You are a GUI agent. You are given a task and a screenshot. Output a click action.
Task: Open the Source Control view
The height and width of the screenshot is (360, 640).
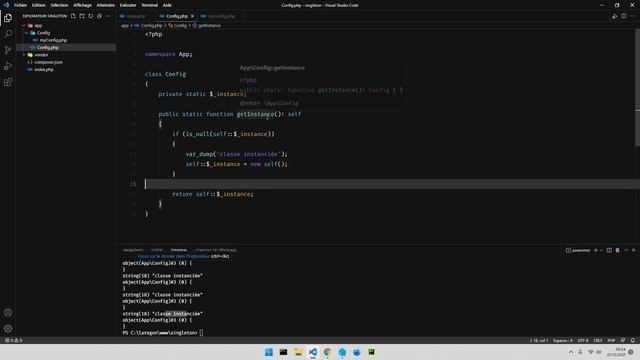tap(8, 50)
